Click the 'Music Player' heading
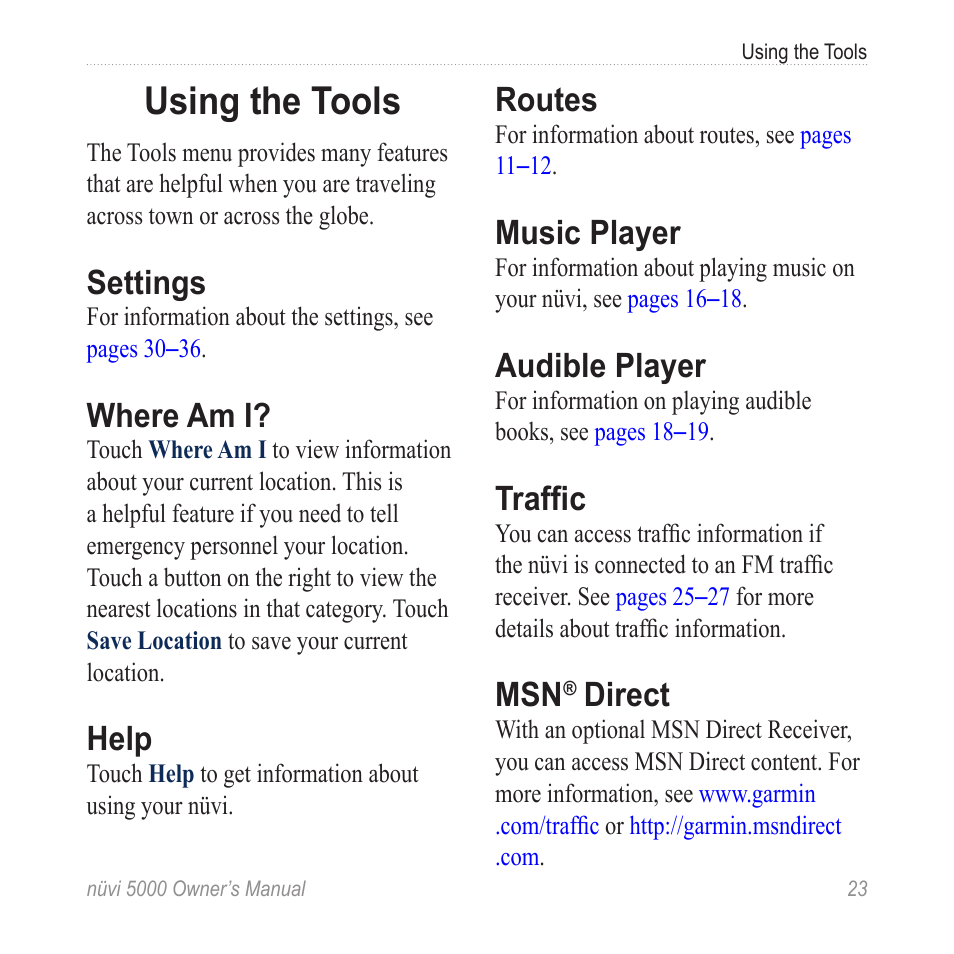 point(588,234)
